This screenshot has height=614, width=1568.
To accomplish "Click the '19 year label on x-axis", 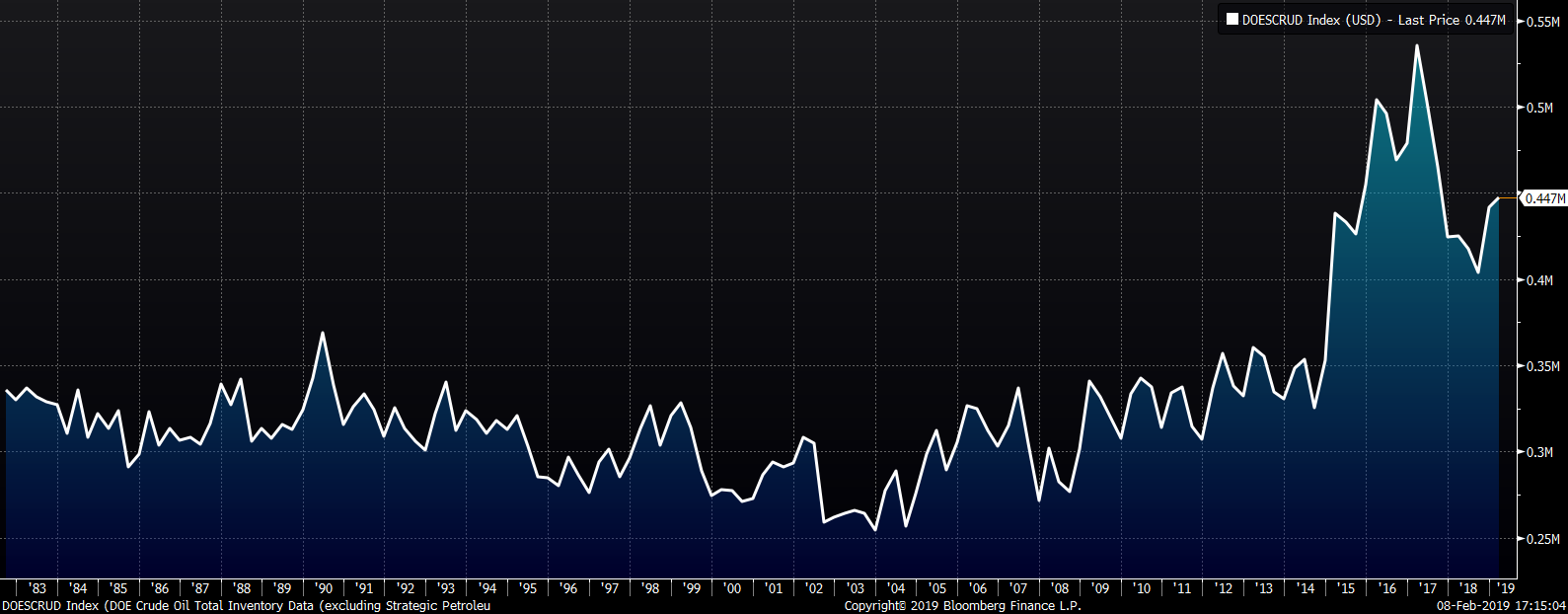I will (1507, 588).
